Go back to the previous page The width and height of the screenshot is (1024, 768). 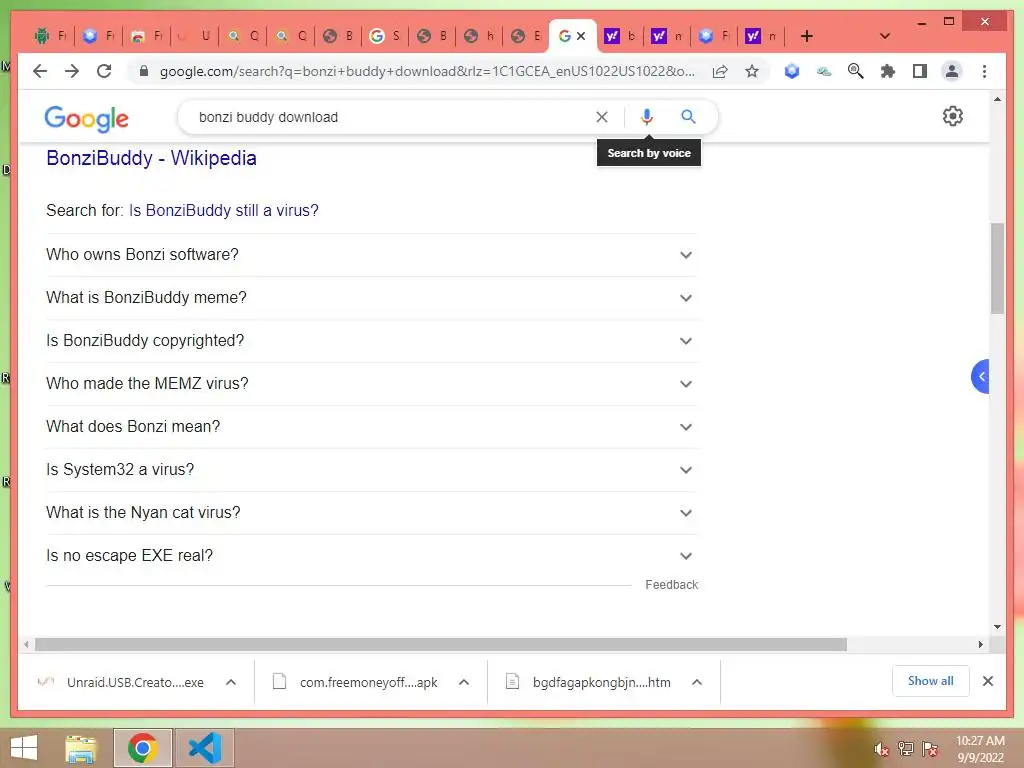[40, 71]
